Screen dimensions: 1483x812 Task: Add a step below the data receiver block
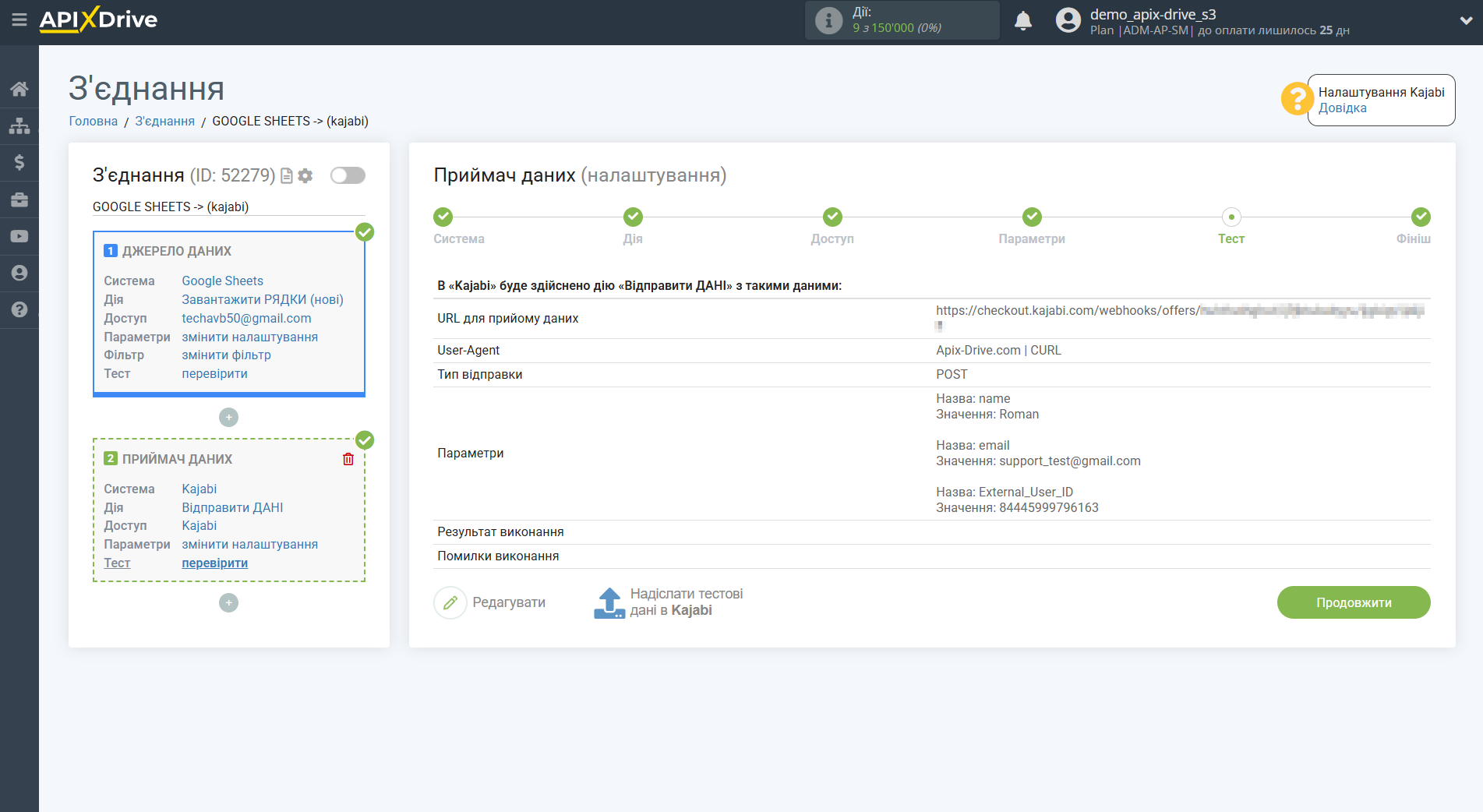coord(228,603)
